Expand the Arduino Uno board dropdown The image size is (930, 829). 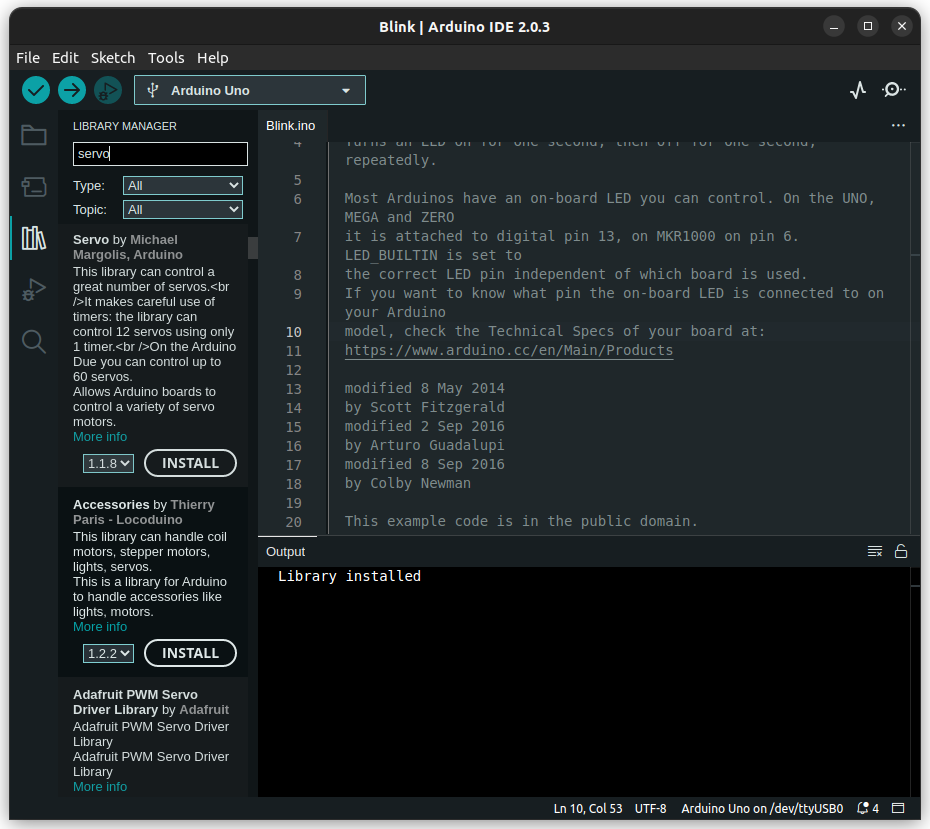point(250,90)
